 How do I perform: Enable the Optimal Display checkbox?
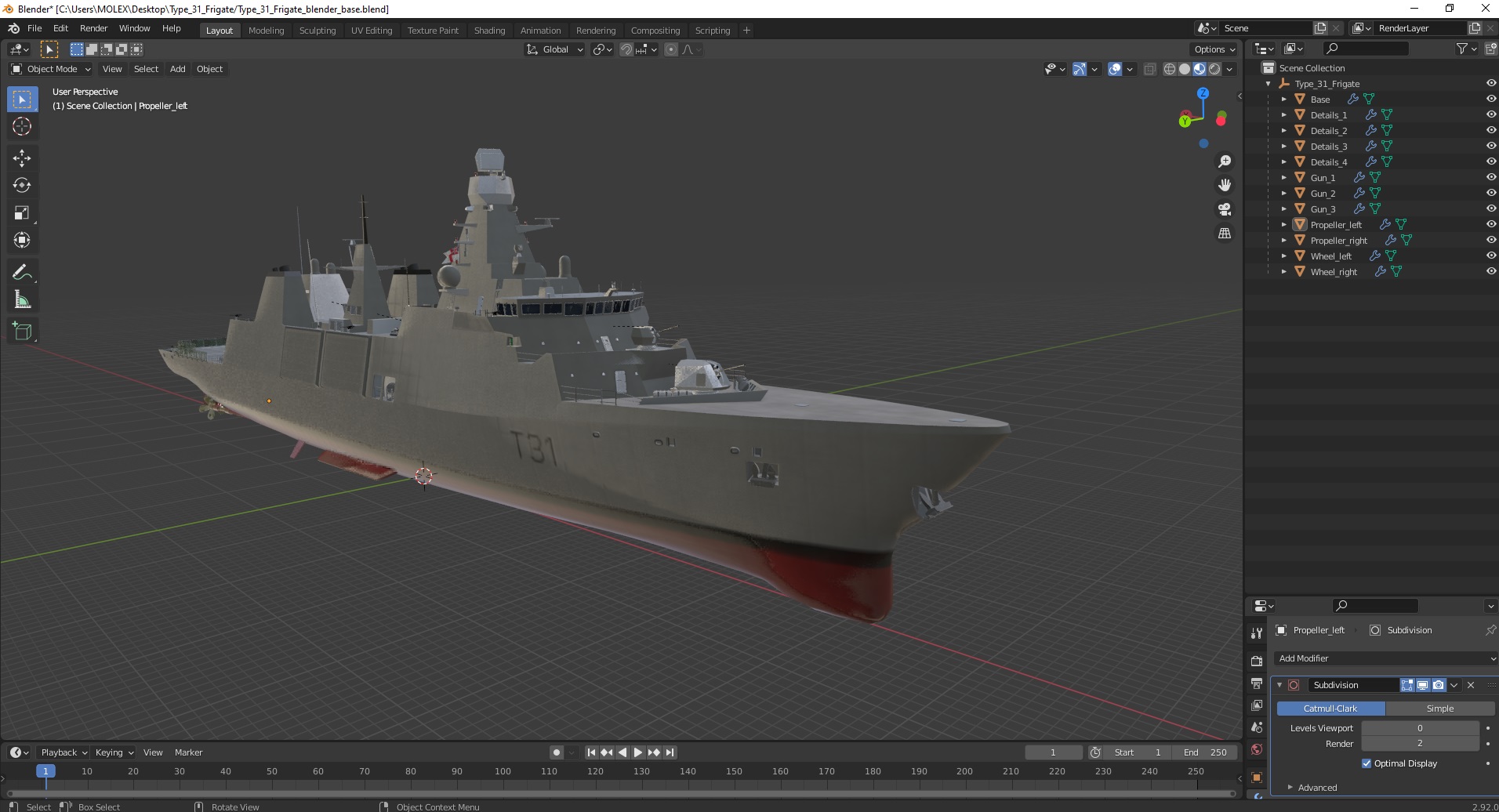click(x=1367, y=763)
